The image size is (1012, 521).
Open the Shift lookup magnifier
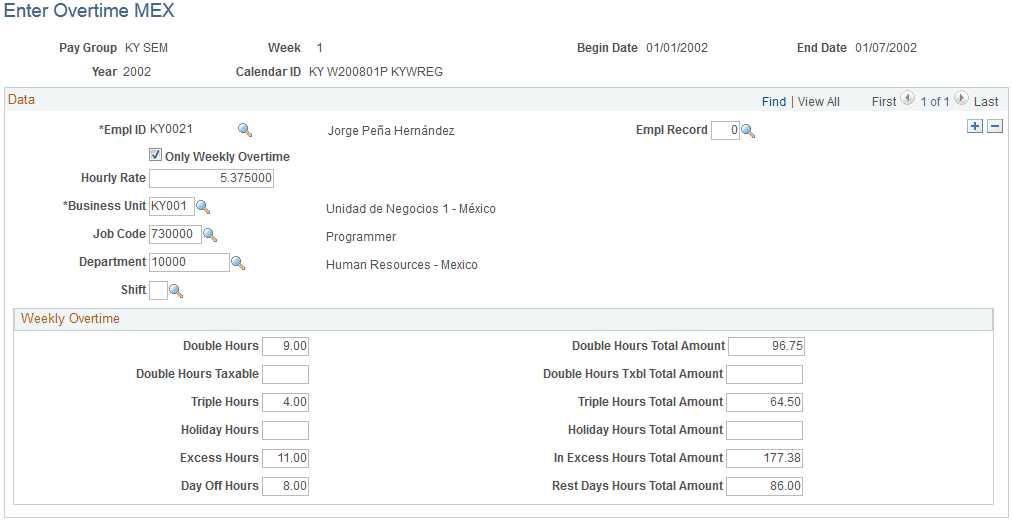click(x=176, y=291)
